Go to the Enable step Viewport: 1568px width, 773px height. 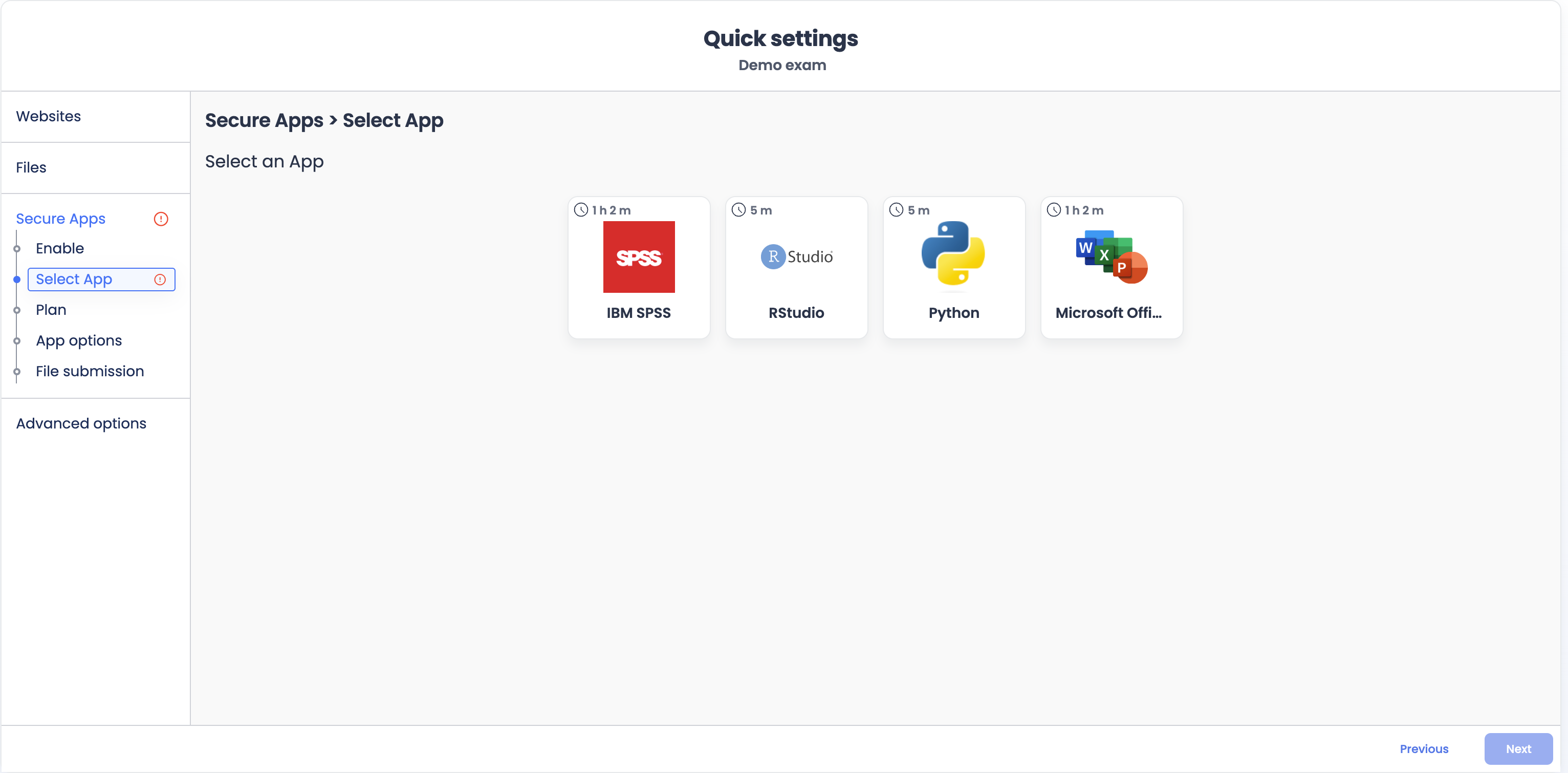click(60, 248)
